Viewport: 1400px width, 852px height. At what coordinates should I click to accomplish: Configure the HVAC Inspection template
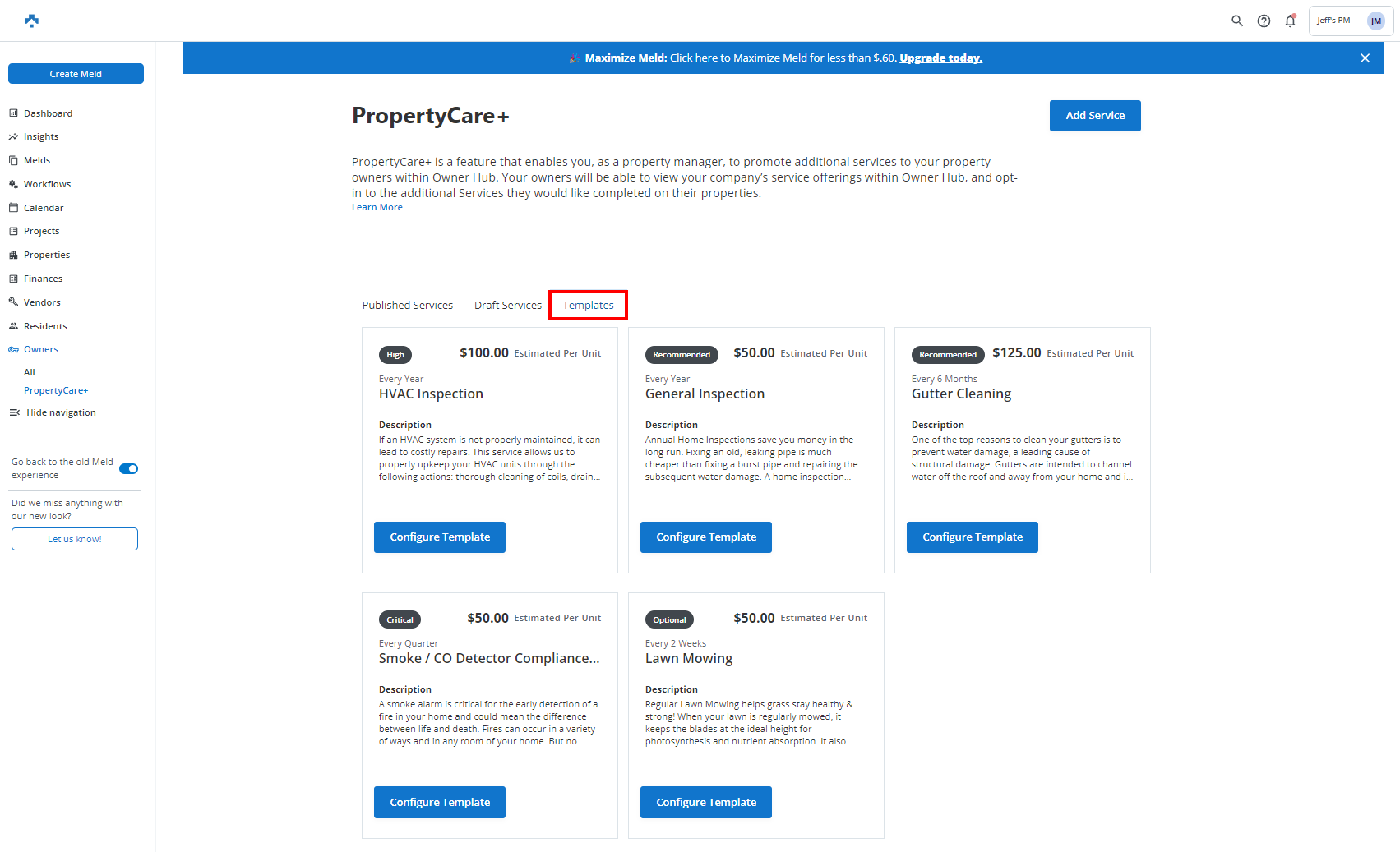439,537
